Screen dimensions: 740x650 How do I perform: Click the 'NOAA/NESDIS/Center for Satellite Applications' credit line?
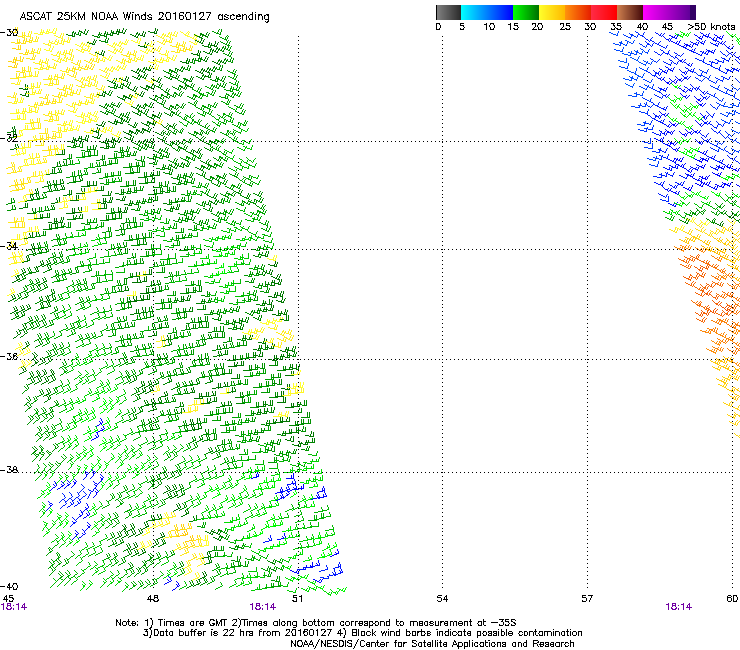pyautogui.click(x=432, y=644)
